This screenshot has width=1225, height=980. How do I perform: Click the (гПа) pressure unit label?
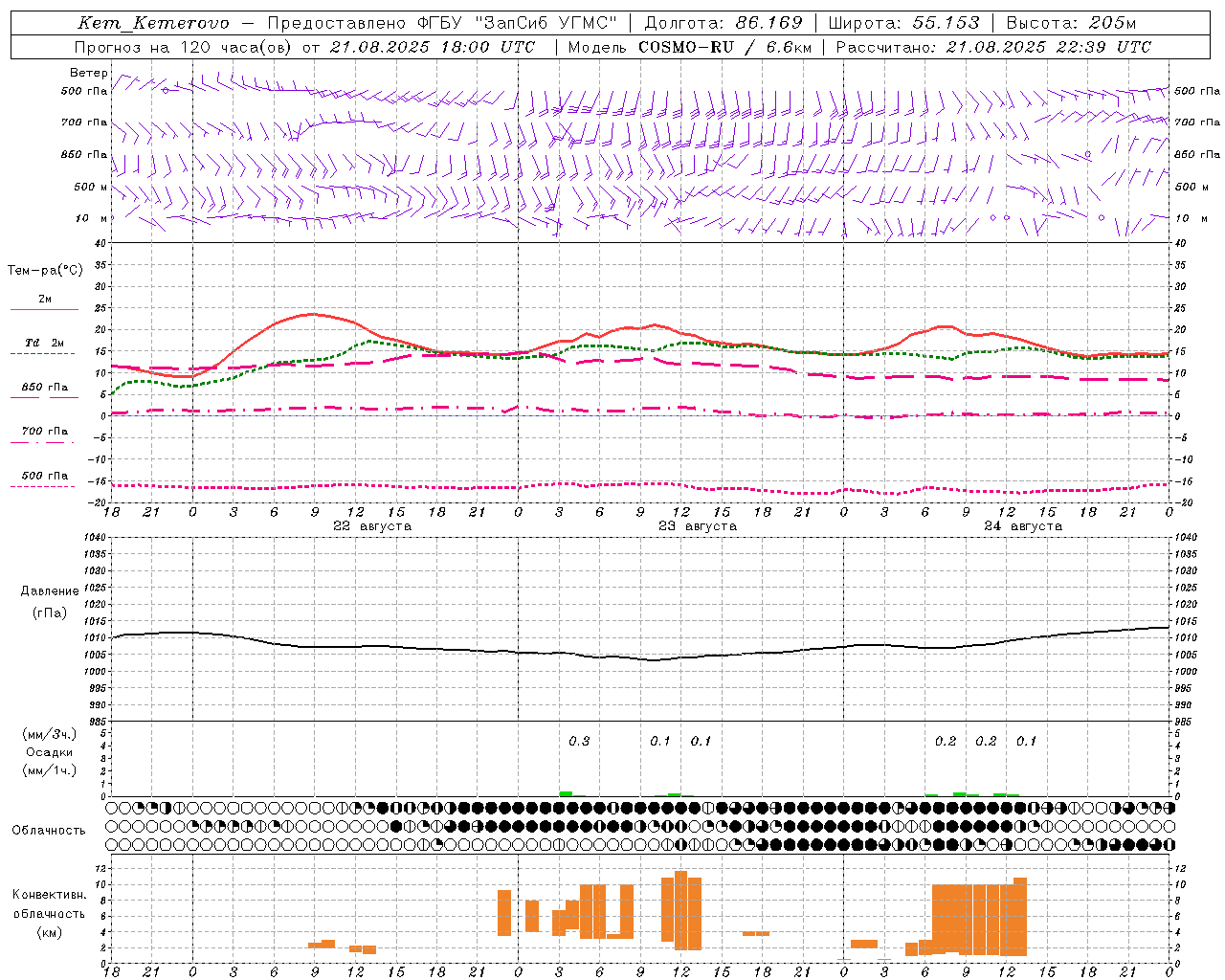[50, 613]
